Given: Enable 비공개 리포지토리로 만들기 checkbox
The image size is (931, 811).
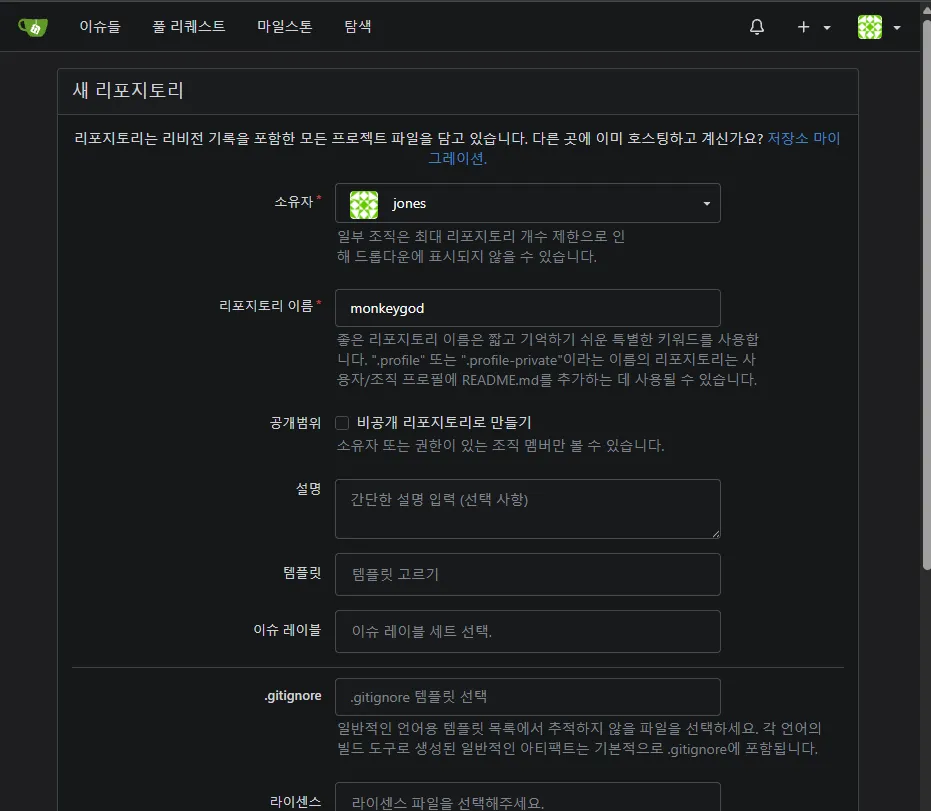Looking at the screenshot, I should click(342, 423).
